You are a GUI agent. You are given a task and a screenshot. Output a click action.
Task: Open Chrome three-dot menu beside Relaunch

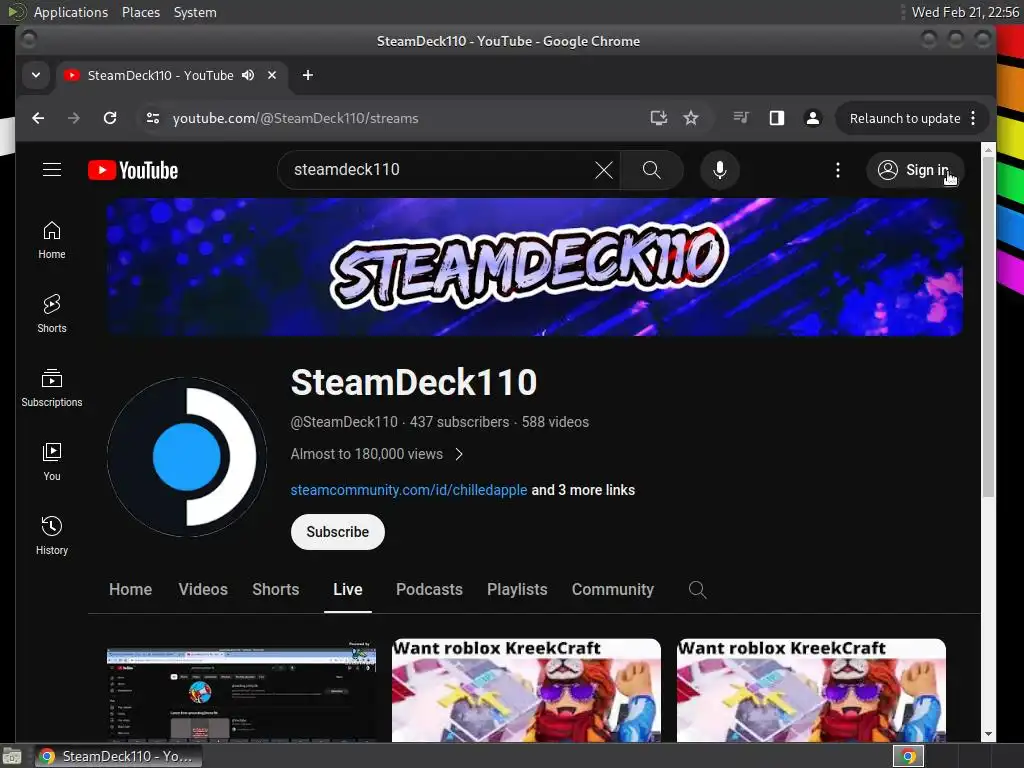(x=973, y=118)
